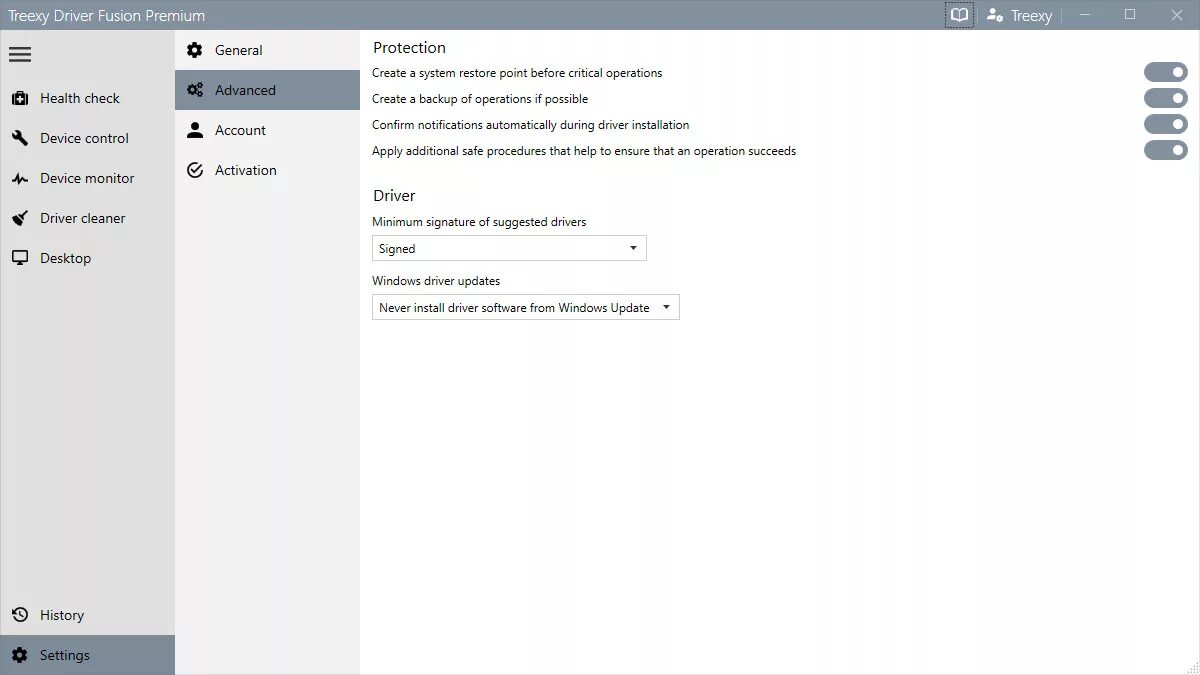1200x675 pixels.
Task: Open the hamburger menu icon
Action: [x=20, y=55]
